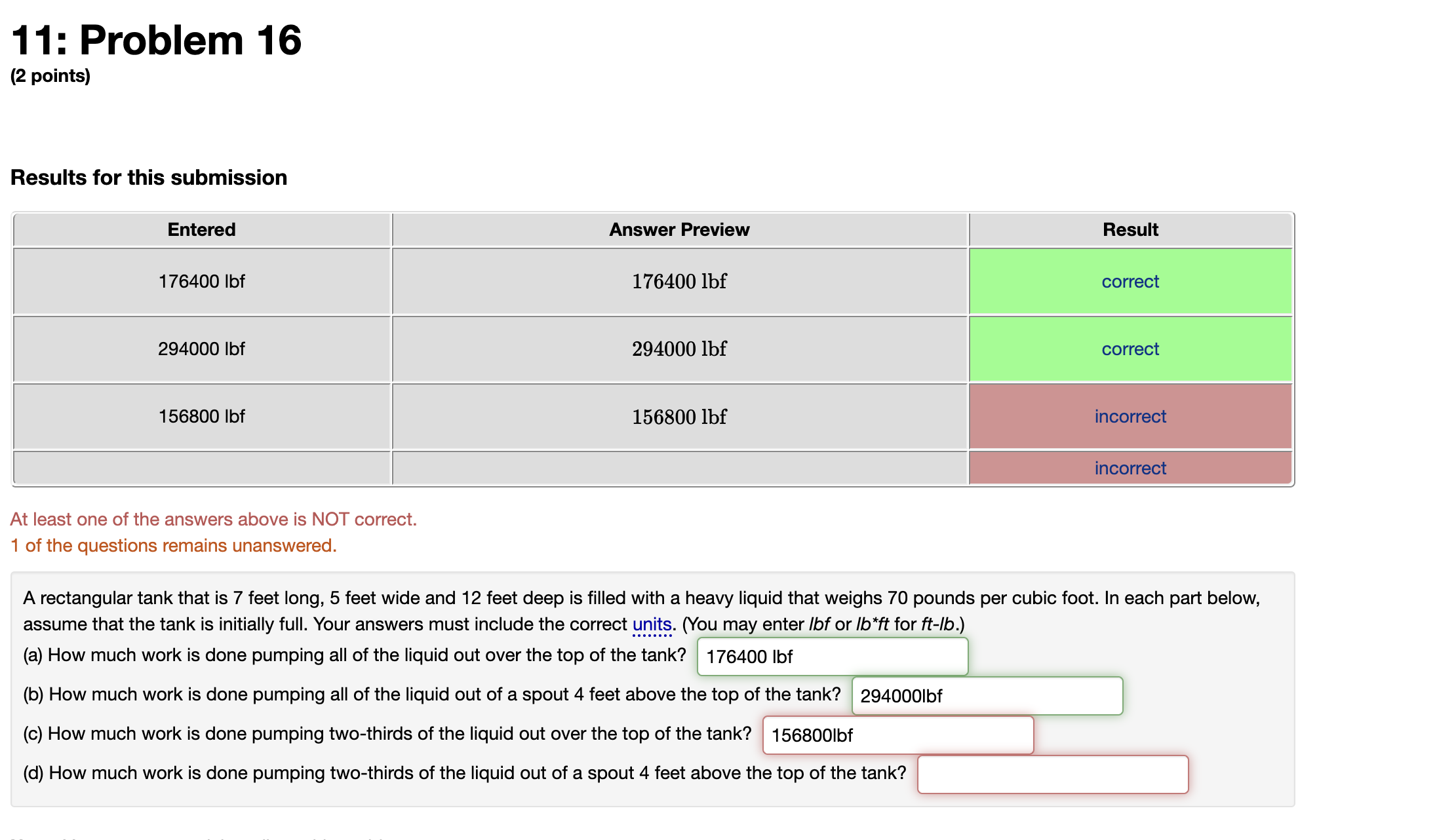
Task: Click the Answer Preview cell for 176400 lbf
Action: [x=679, y=282]
